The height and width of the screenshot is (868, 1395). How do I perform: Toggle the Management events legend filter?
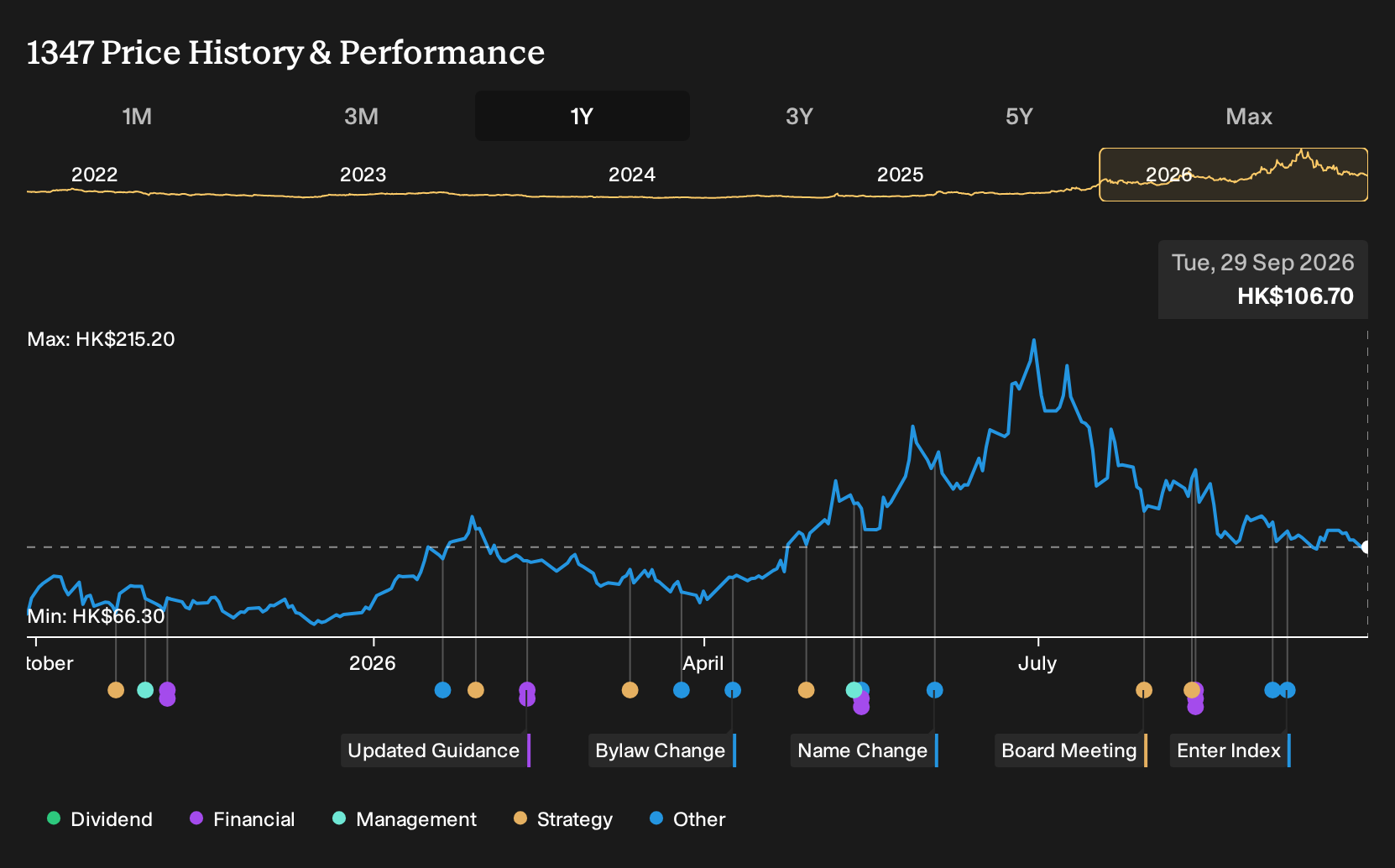(405, 818)
